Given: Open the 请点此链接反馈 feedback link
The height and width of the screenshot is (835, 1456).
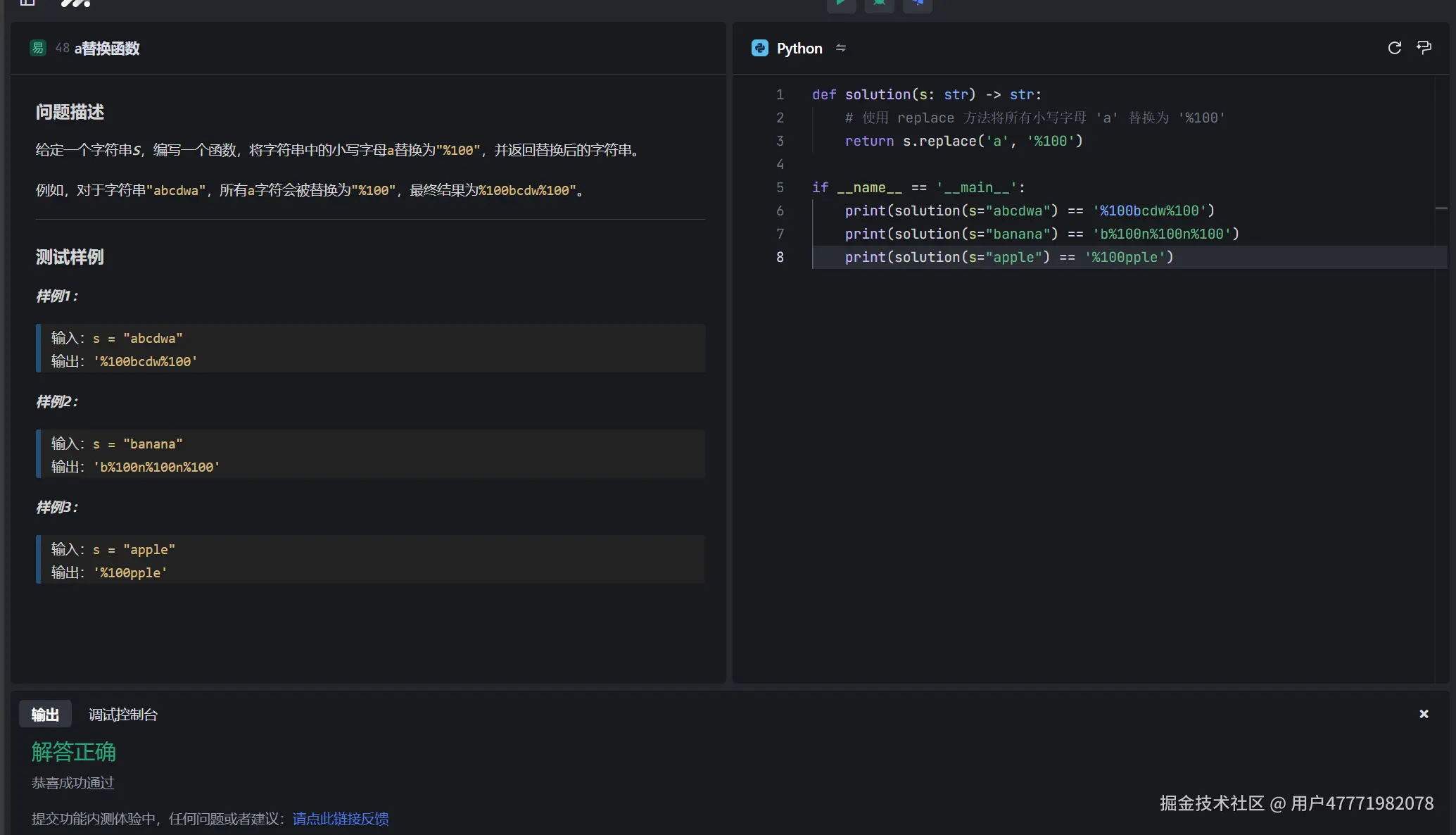Looking at the screenshot, I should pyautogui.click(x=341, y=819).
